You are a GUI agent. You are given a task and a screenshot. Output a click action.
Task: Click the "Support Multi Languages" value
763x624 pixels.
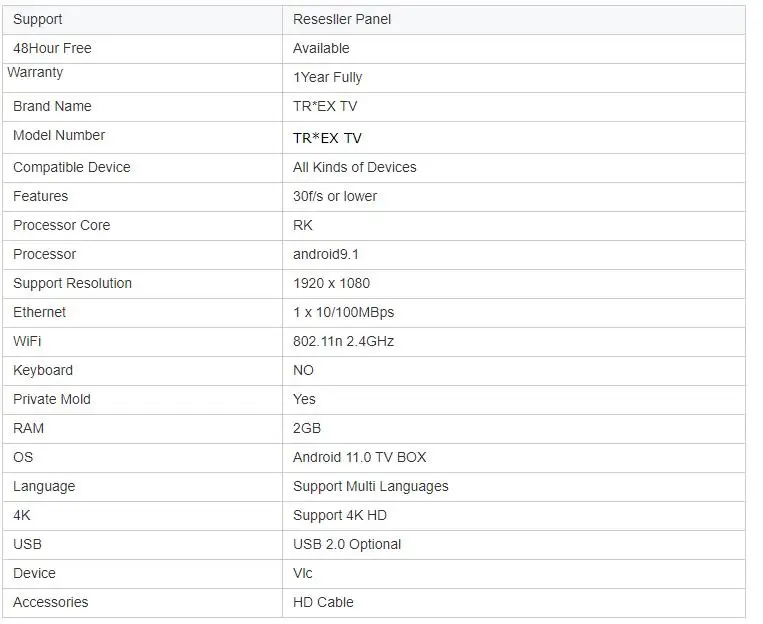[x=370, y=486]
